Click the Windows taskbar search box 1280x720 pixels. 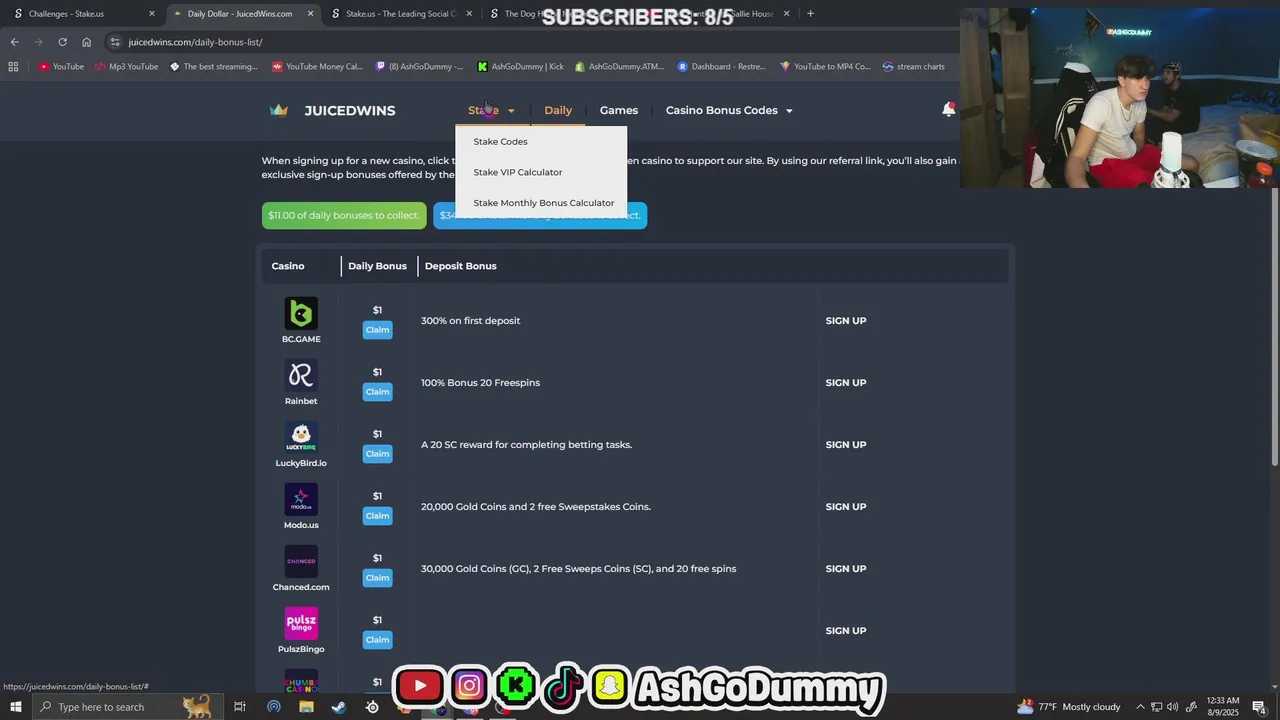[x=127, y=707]
